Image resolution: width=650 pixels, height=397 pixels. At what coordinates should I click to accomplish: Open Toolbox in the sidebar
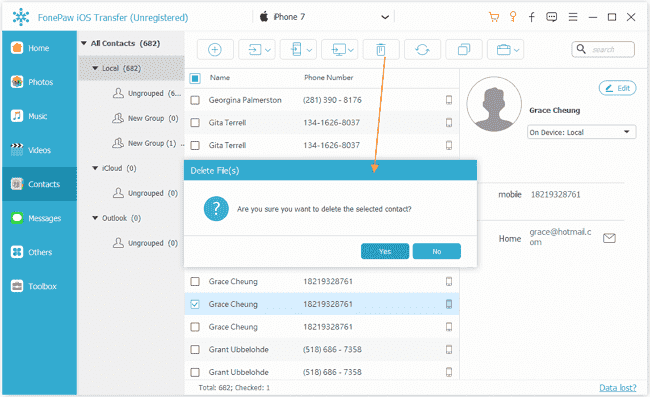[39, 286]
